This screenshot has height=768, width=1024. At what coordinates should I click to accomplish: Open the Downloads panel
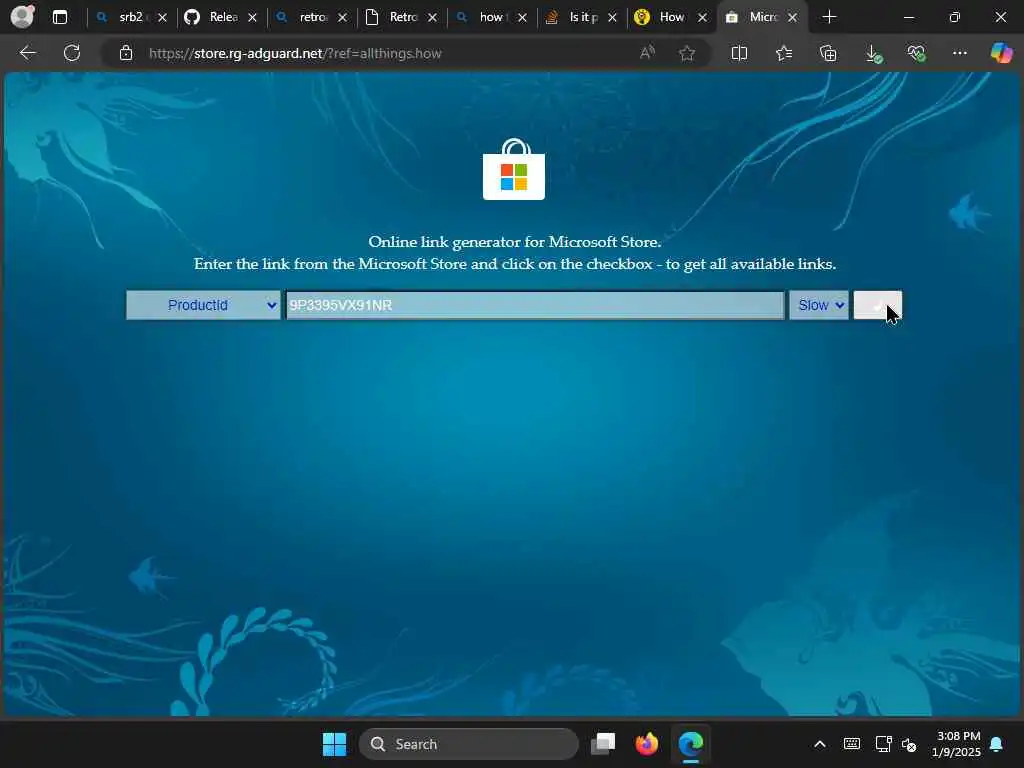click(873, 54)
